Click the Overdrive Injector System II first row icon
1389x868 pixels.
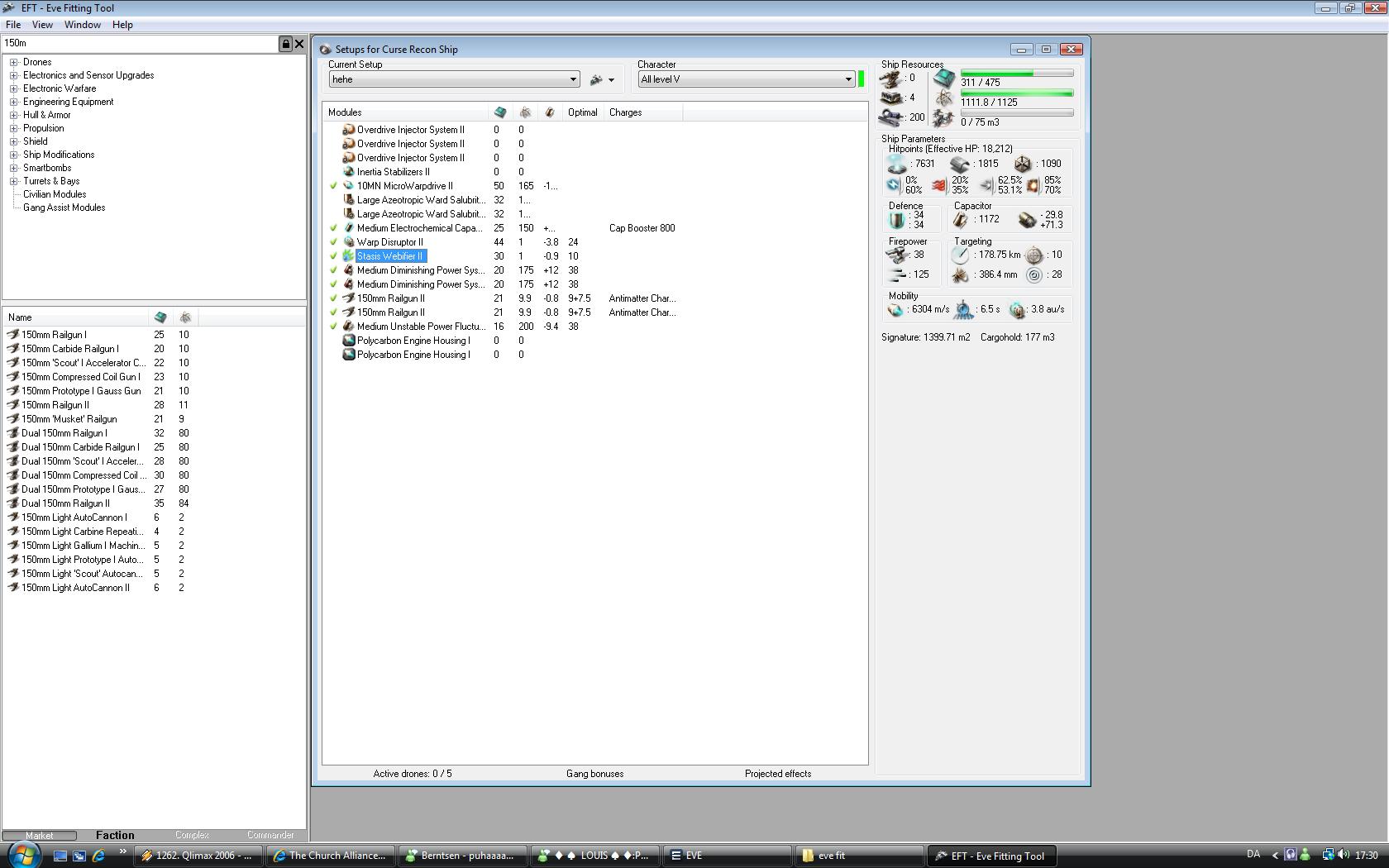[348, 130]
